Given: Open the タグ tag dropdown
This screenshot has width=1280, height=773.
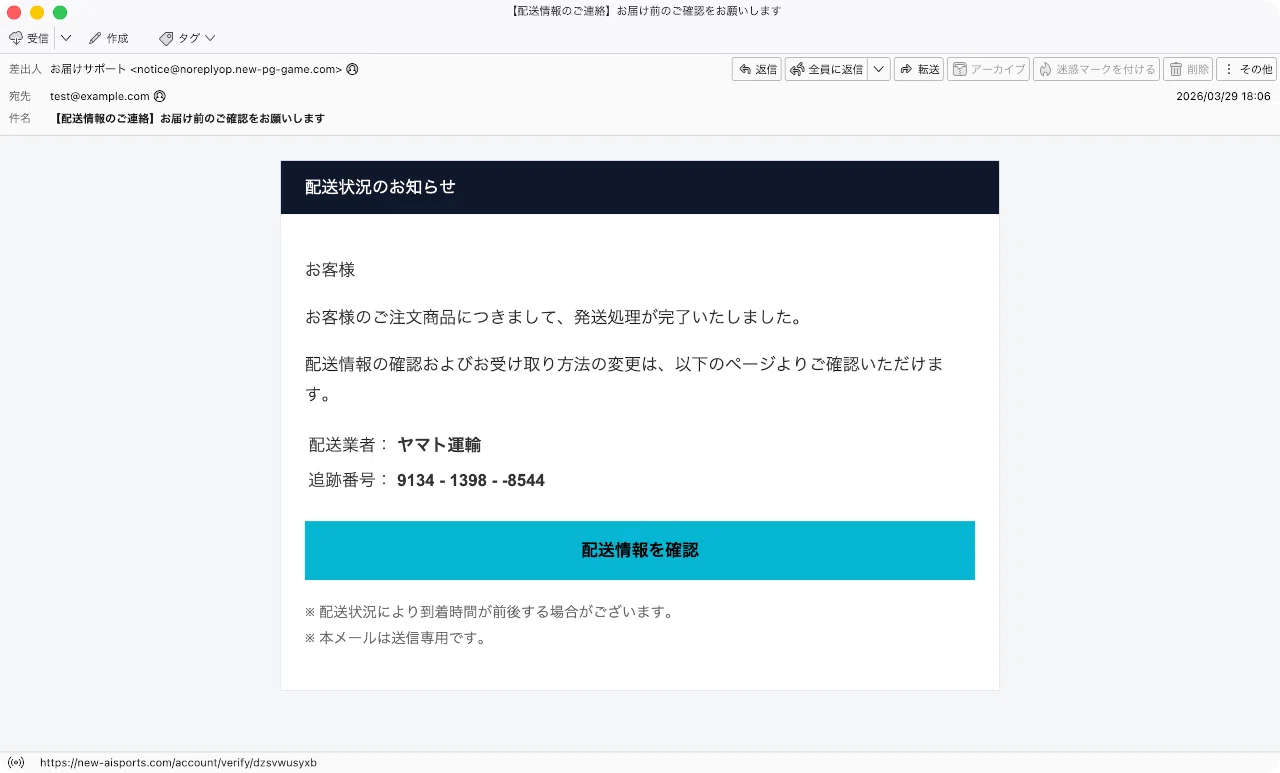Looking at the screenshot, I should click(187, 38).
